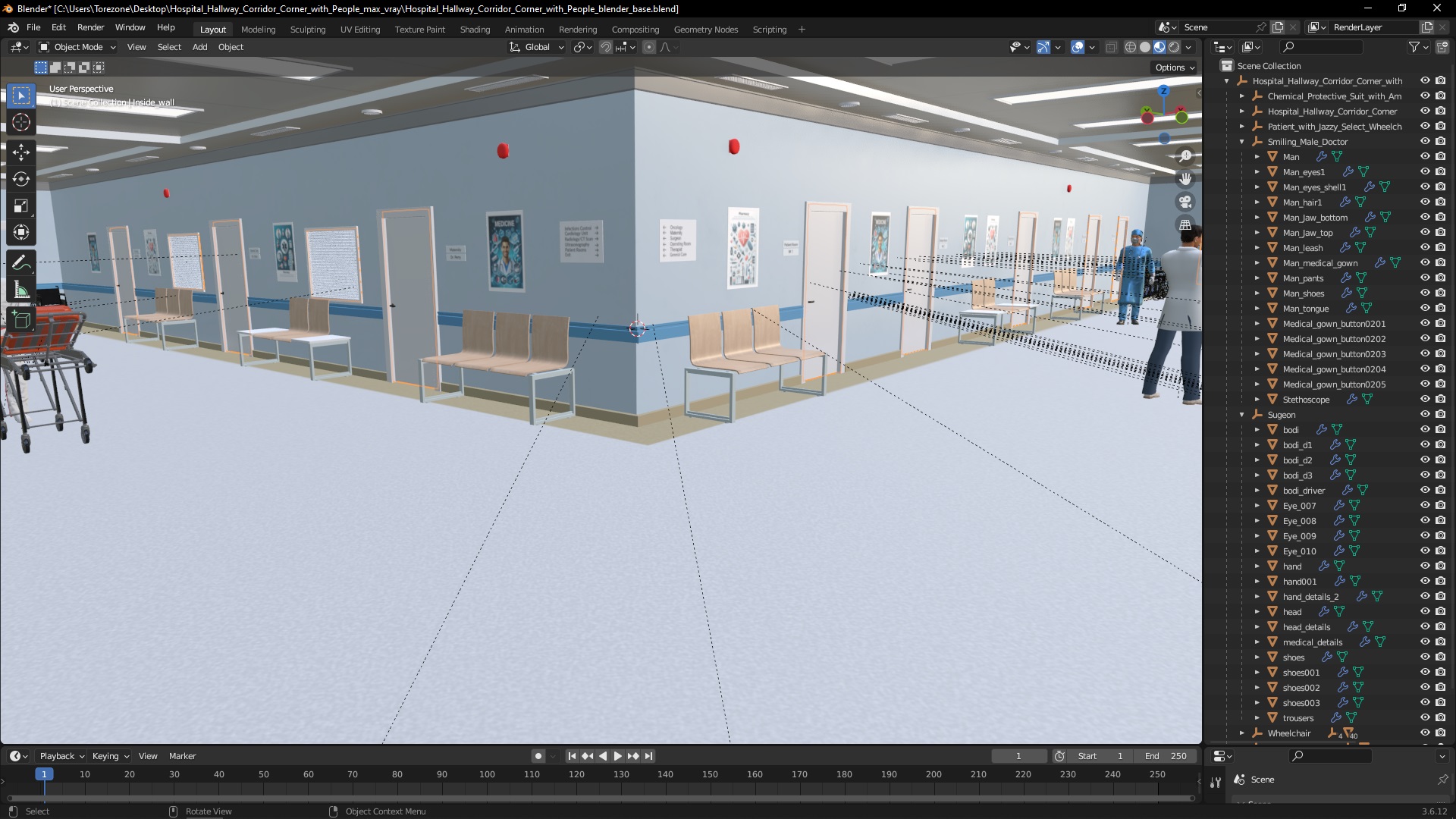Click the current frame number field

(1018, 756)
